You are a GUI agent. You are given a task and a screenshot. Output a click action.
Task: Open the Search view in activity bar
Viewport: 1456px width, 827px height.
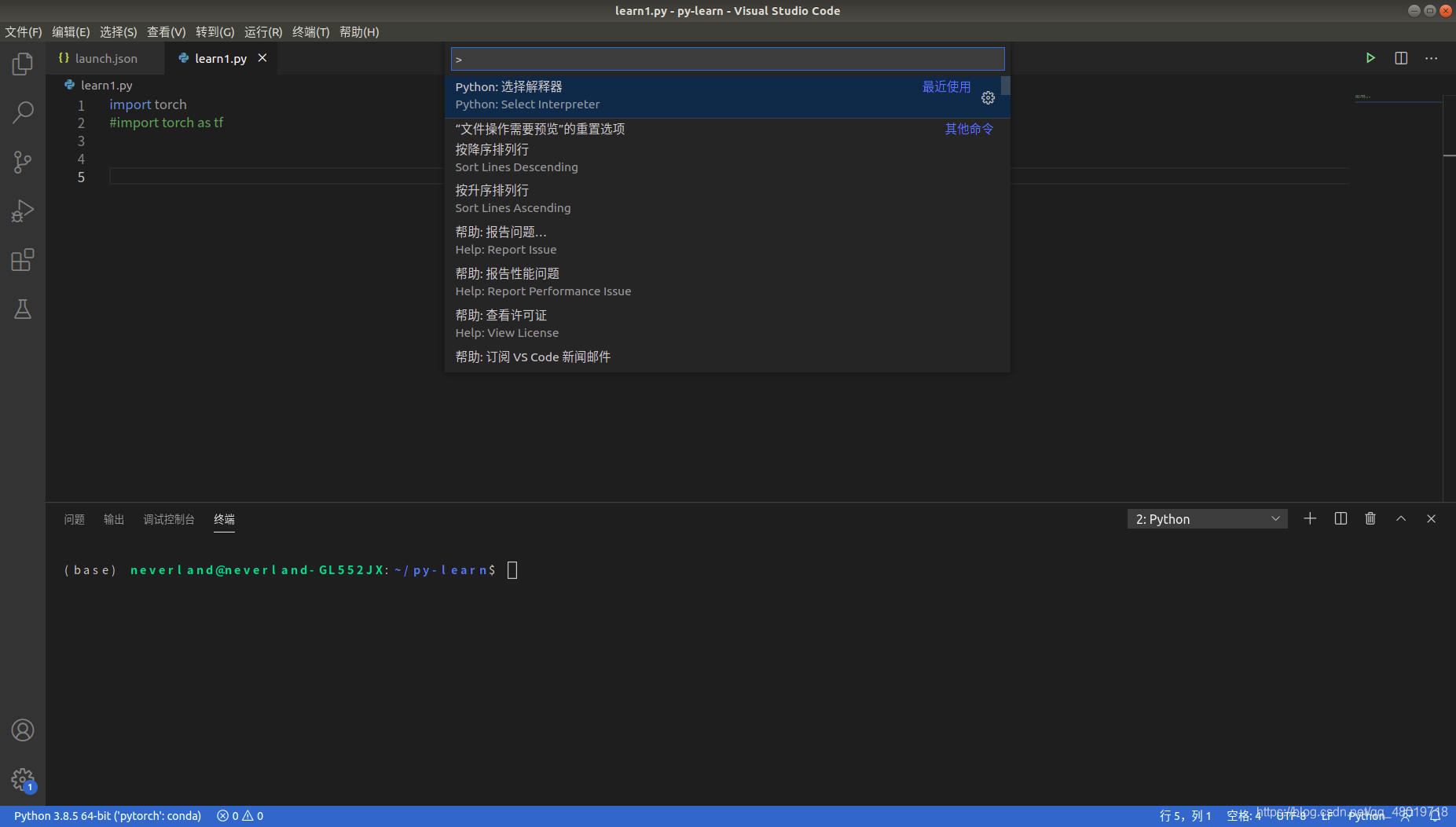(x=23, y=112)
